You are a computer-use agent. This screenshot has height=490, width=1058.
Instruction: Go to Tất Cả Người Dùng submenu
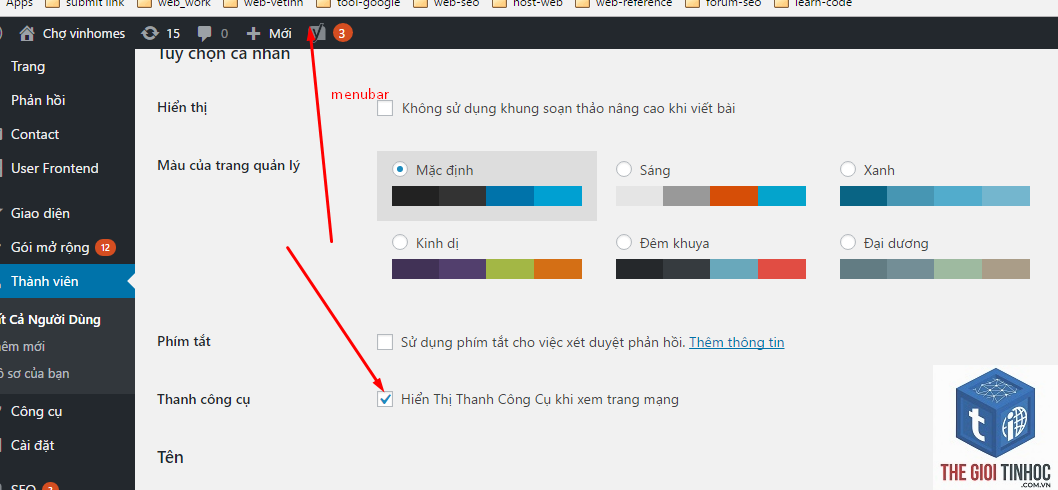[50, 320]
